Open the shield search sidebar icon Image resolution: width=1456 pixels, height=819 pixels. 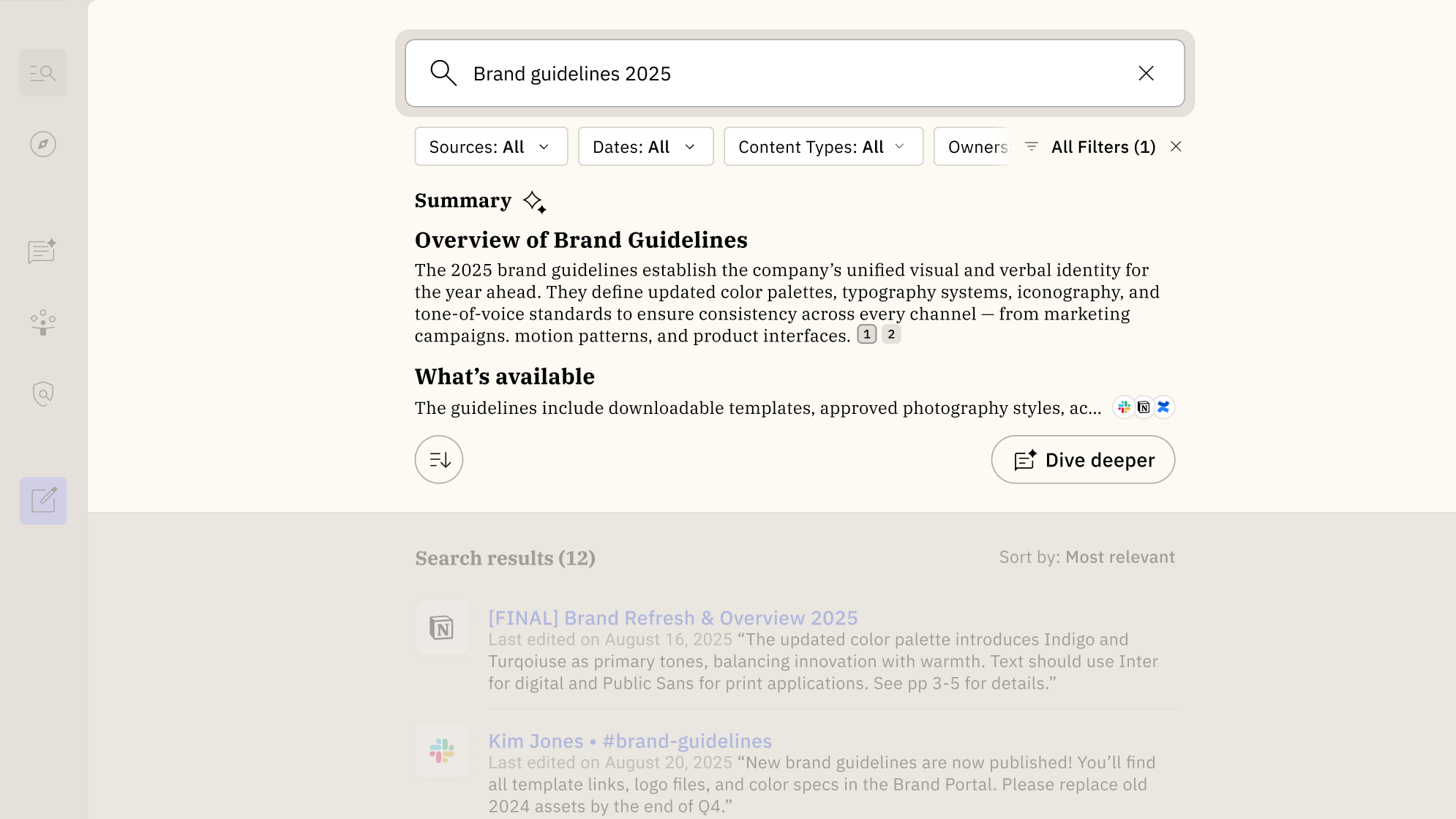(43, 393)
